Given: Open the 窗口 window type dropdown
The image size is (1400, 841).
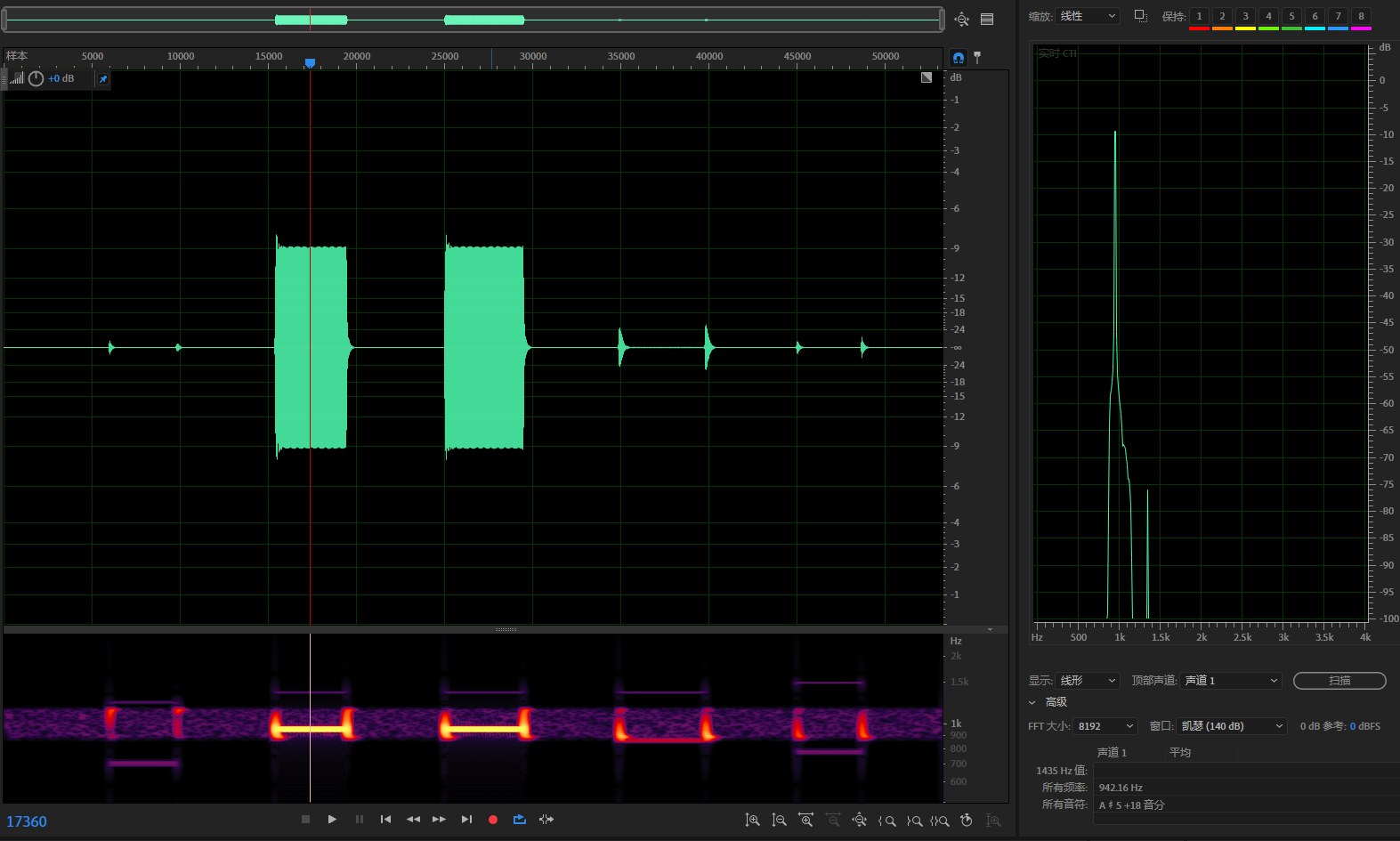Looking at the screenshot, I should tap(1232, 726).
